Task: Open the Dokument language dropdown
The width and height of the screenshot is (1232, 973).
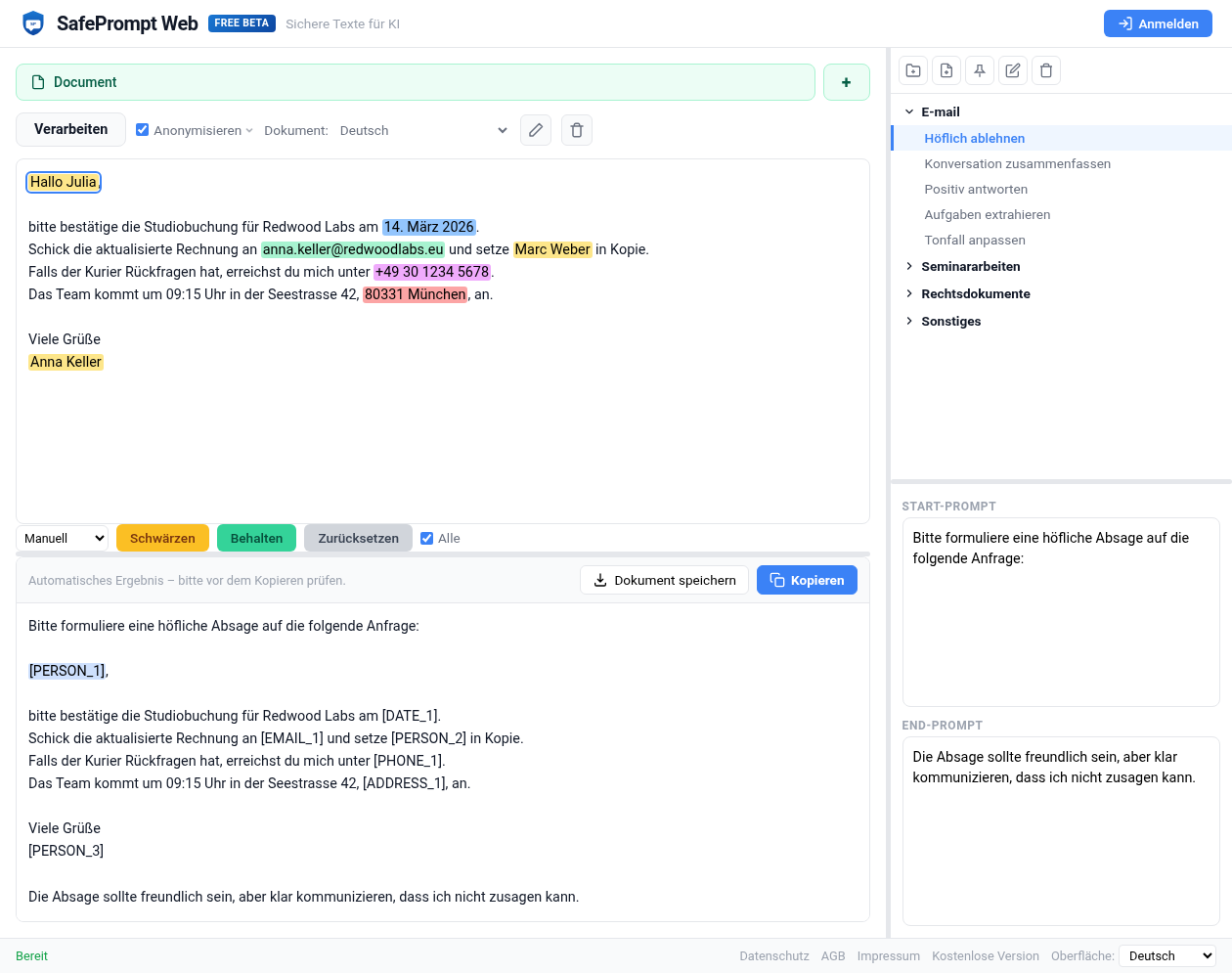Action: [x=423, y=130]
